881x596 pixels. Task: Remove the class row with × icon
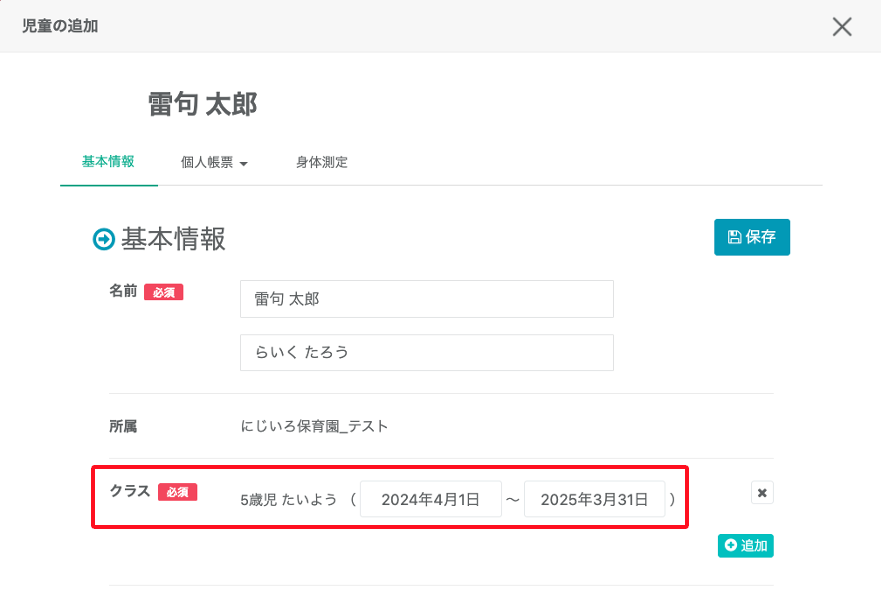pos(762,493)
